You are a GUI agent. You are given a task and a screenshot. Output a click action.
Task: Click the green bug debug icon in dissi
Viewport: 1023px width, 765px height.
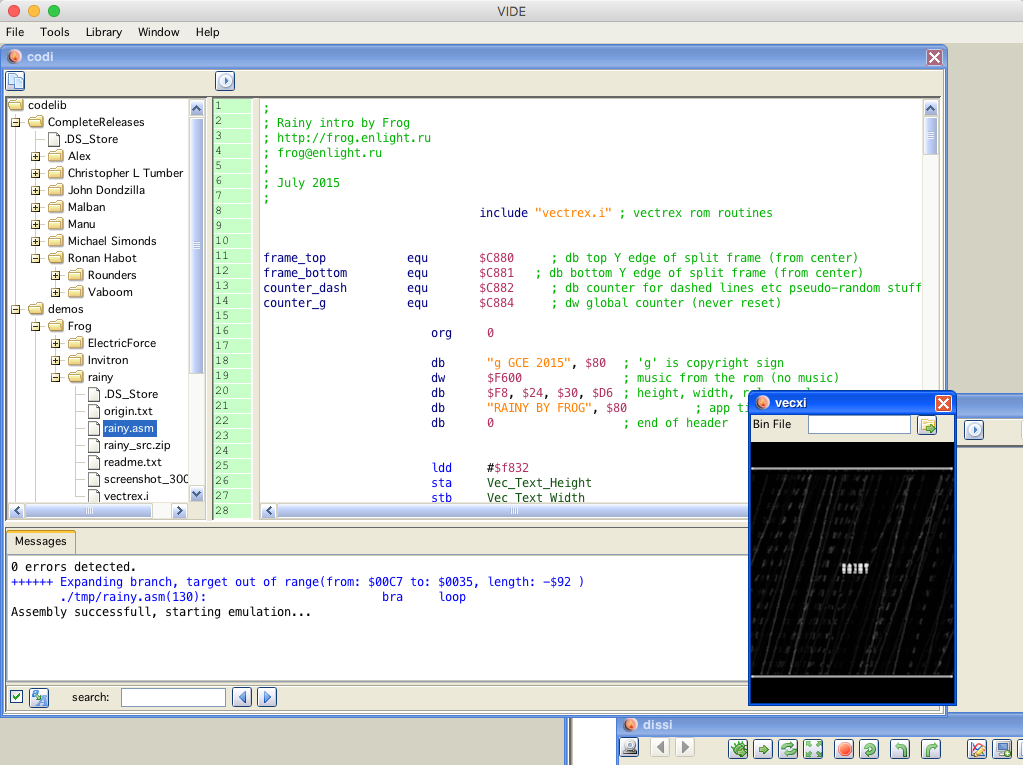point(738,748)
